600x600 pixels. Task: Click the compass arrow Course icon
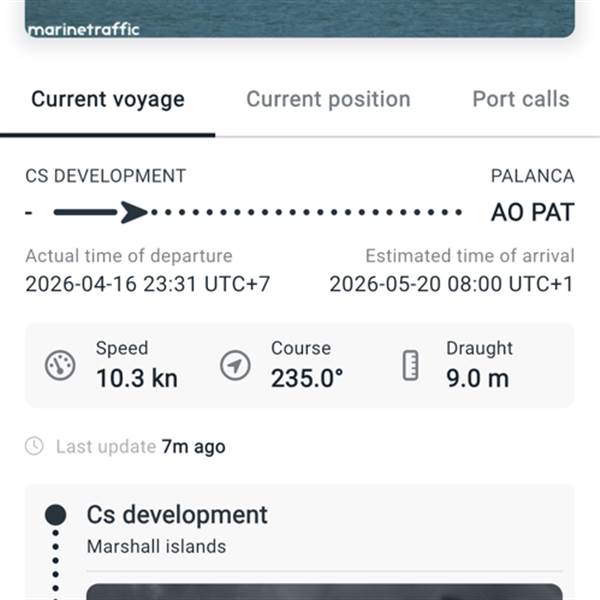(x=235, y=366)
